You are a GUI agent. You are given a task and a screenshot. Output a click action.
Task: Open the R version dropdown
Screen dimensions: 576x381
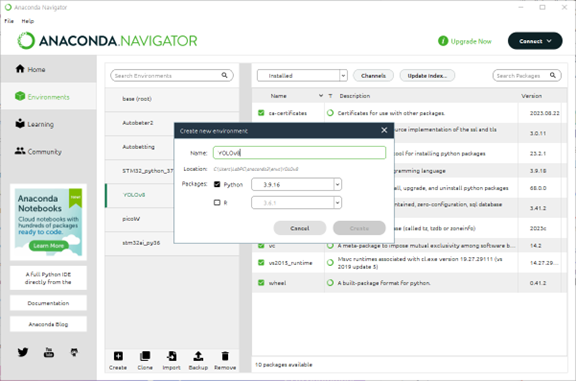pos(296,203)
